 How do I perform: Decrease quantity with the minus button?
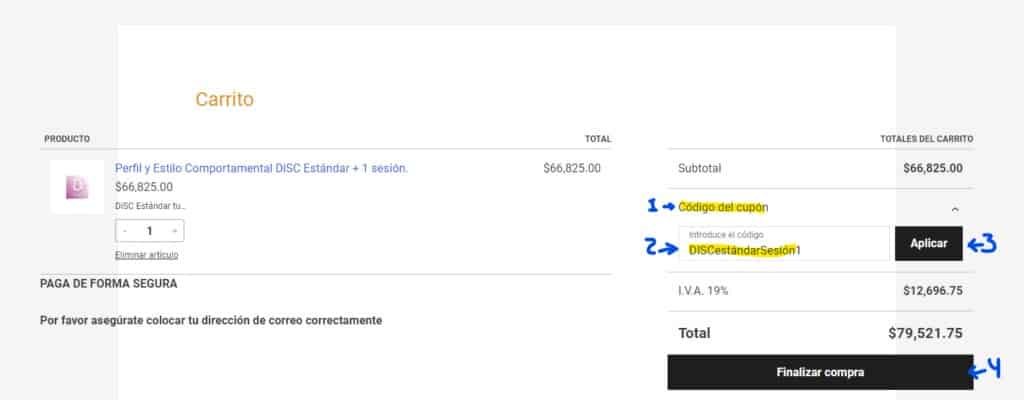[125, 231]
